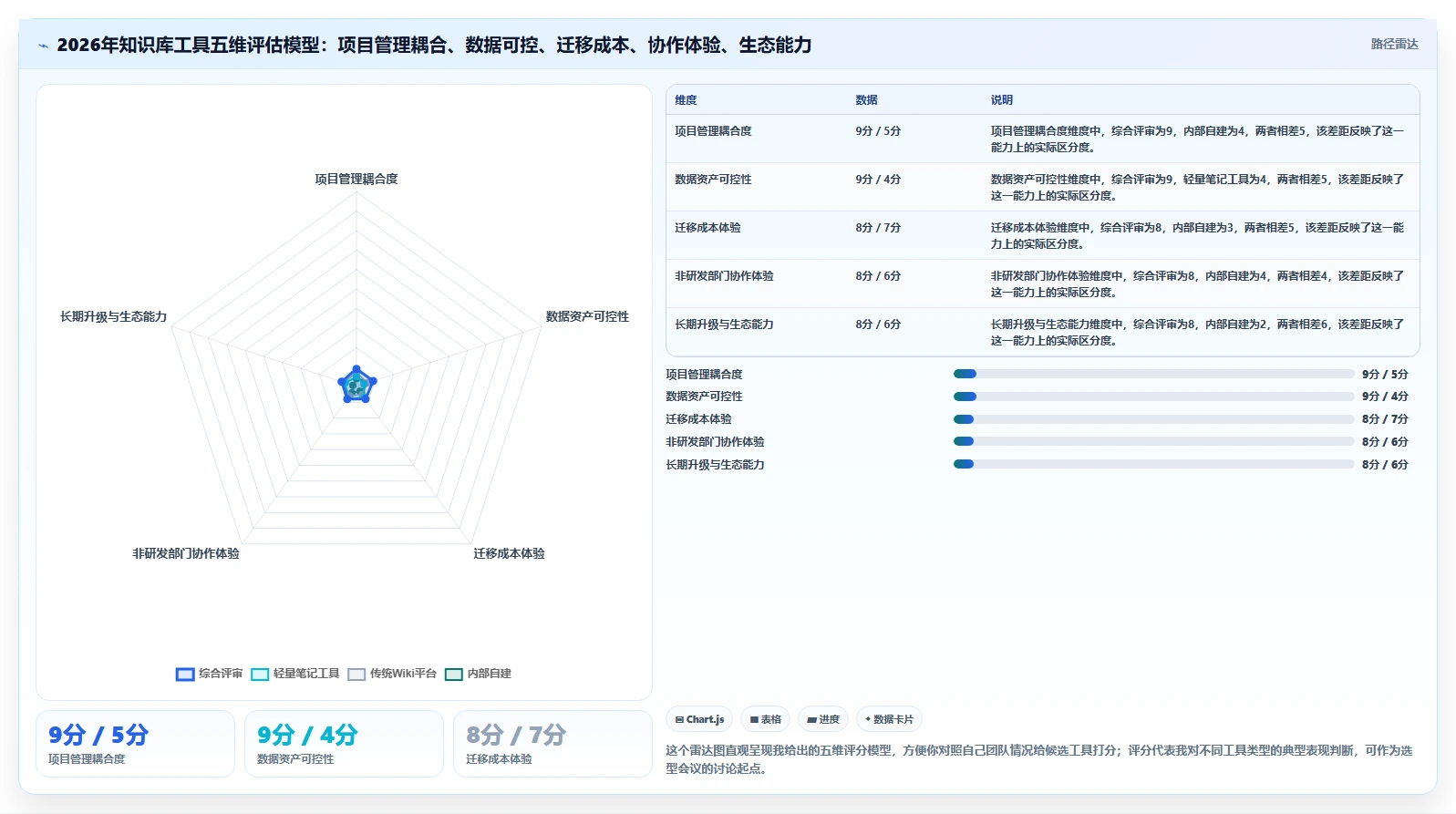Click 9分 / 5分 value in table
The height and width of the screenshot is (814, 1456).
878,131
